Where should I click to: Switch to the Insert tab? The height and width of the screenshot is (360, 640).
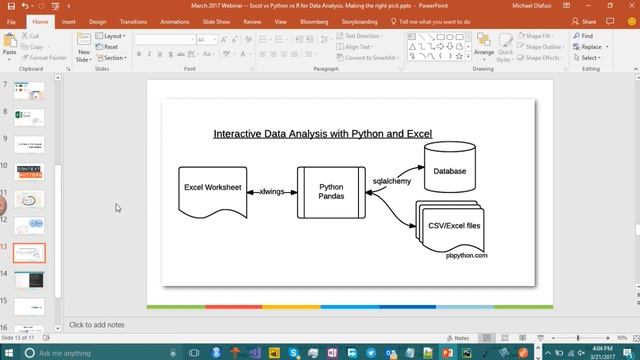tap(69, 22)
